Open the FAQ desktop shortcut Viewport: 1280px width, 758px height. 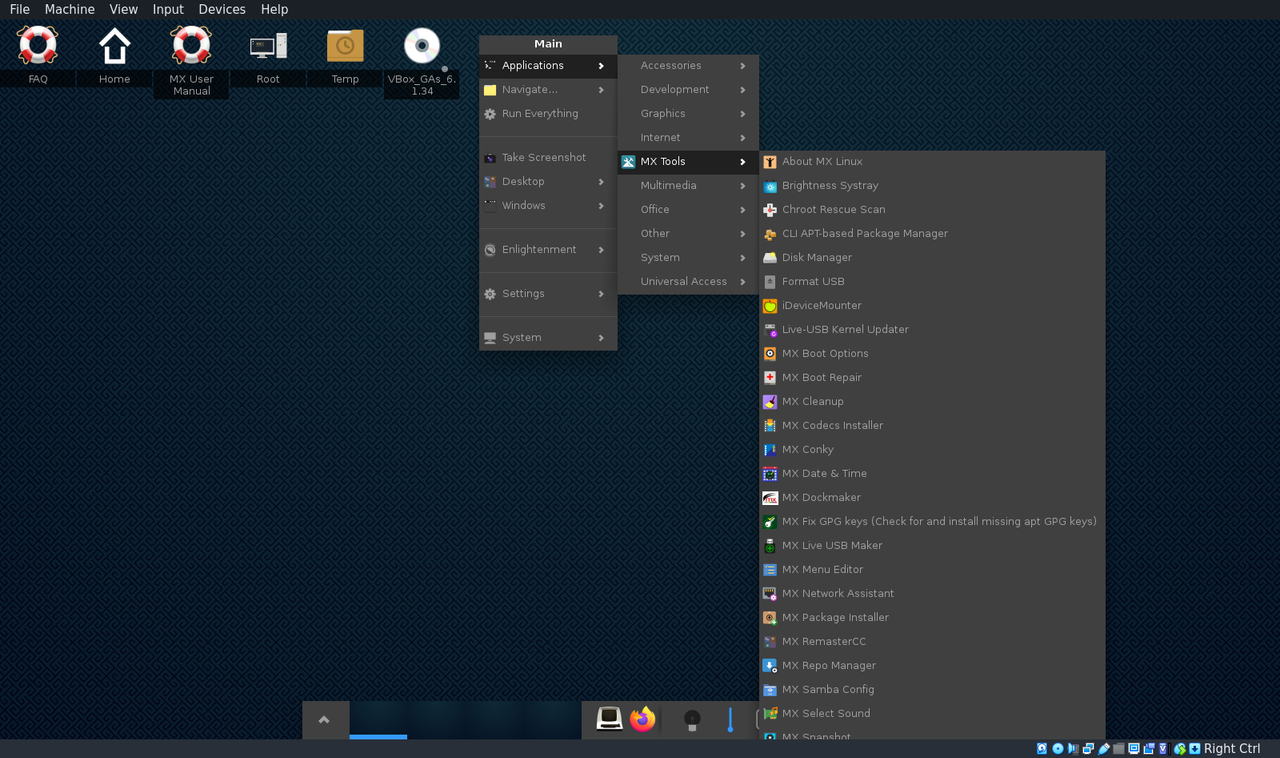click(x=37, y=45)
